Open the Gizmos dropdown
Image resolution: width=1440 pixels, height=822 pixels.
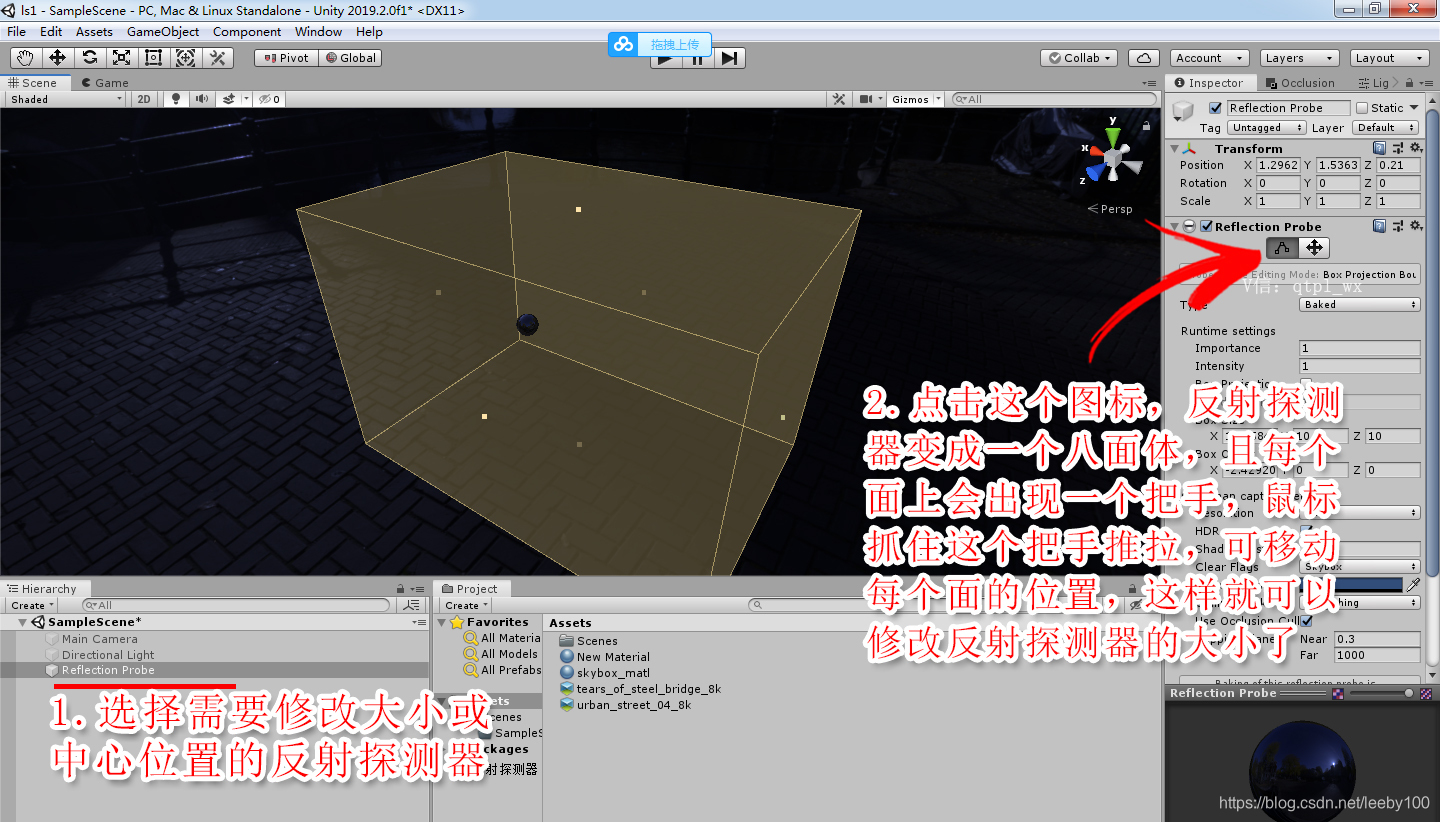pyautogui.click(x=916, y=99)
